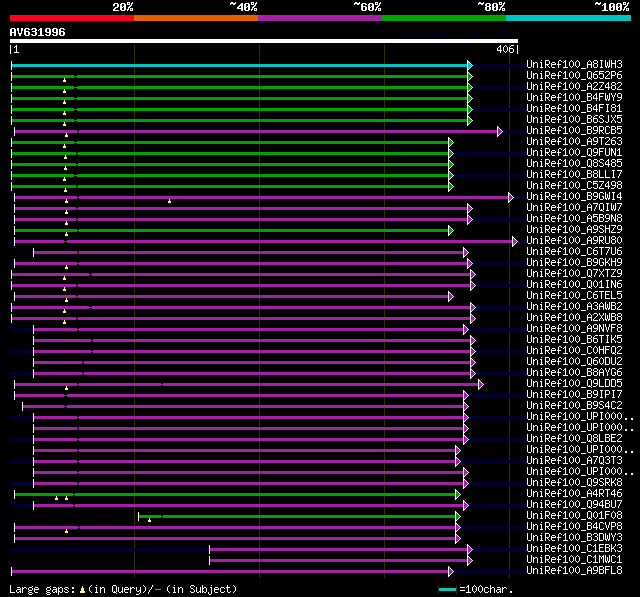Click the 406 end position label
Viewport: 640px width, 597px height.
505,50
